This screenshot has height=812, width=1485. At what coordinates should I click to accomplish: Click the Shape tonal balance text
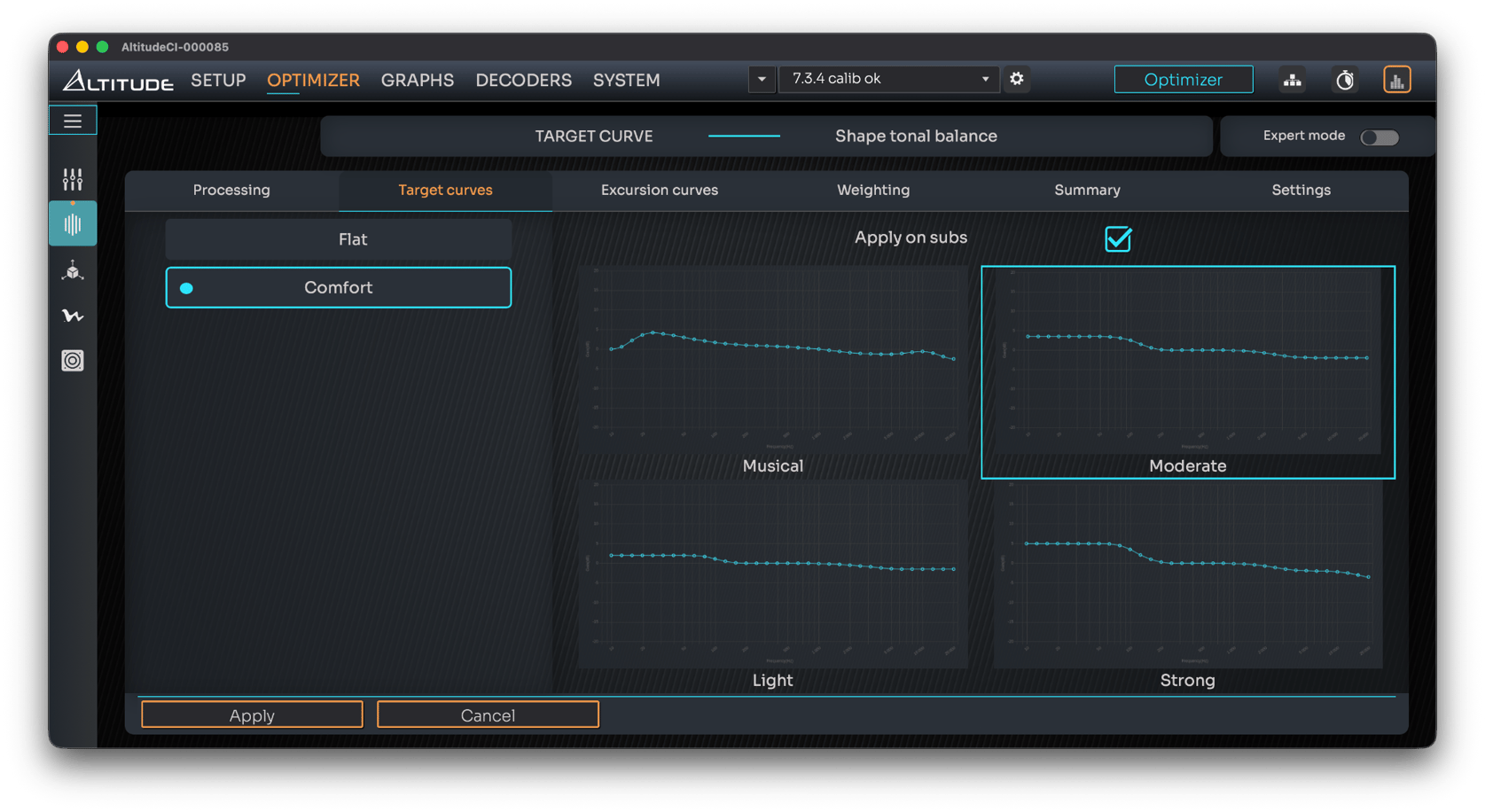[916, 137]
